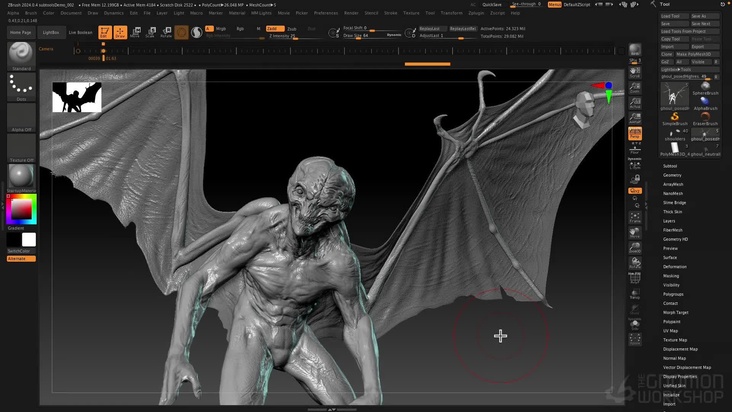Open LightBox browser

pos(50,32)
